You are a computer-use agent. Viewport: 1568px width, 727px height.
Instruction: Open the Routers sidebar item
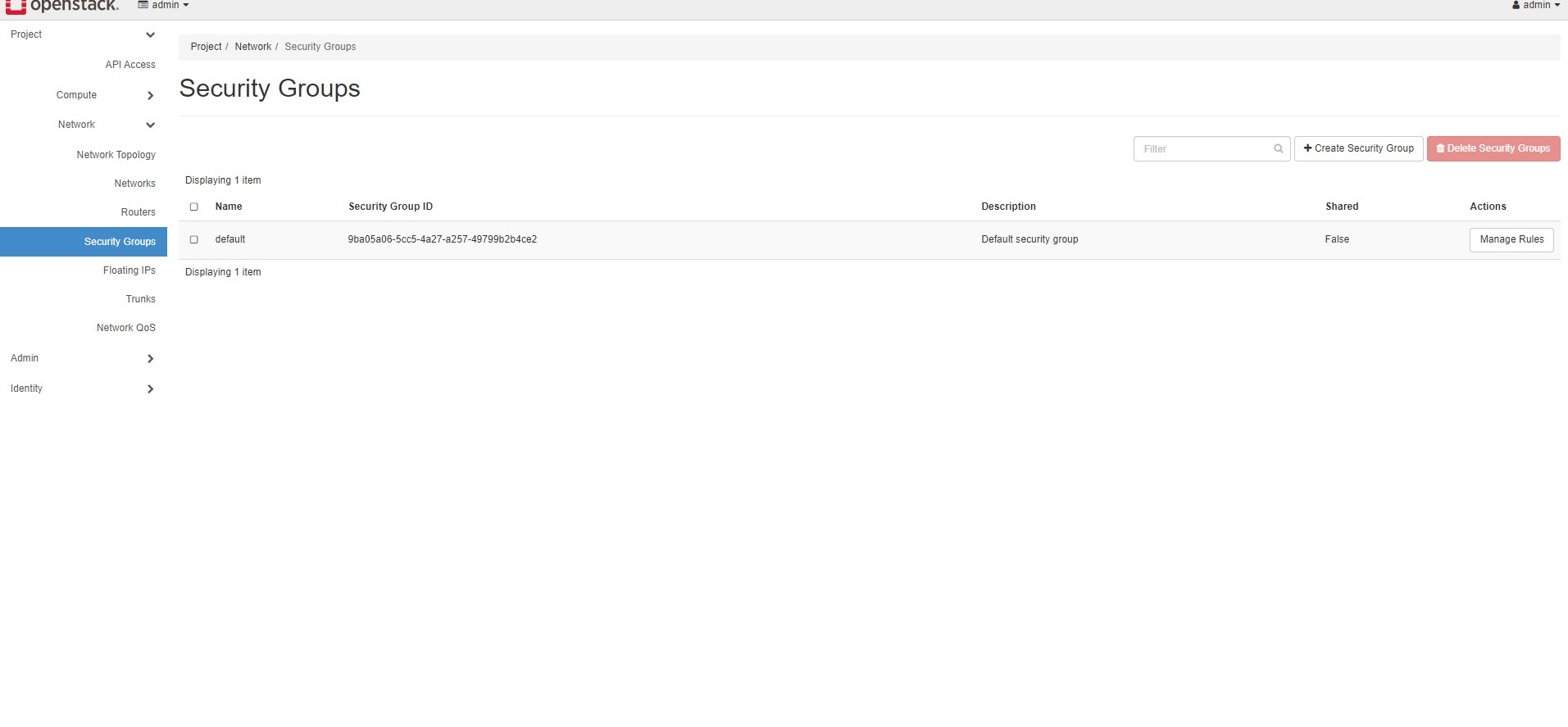[x=138, y=212]
